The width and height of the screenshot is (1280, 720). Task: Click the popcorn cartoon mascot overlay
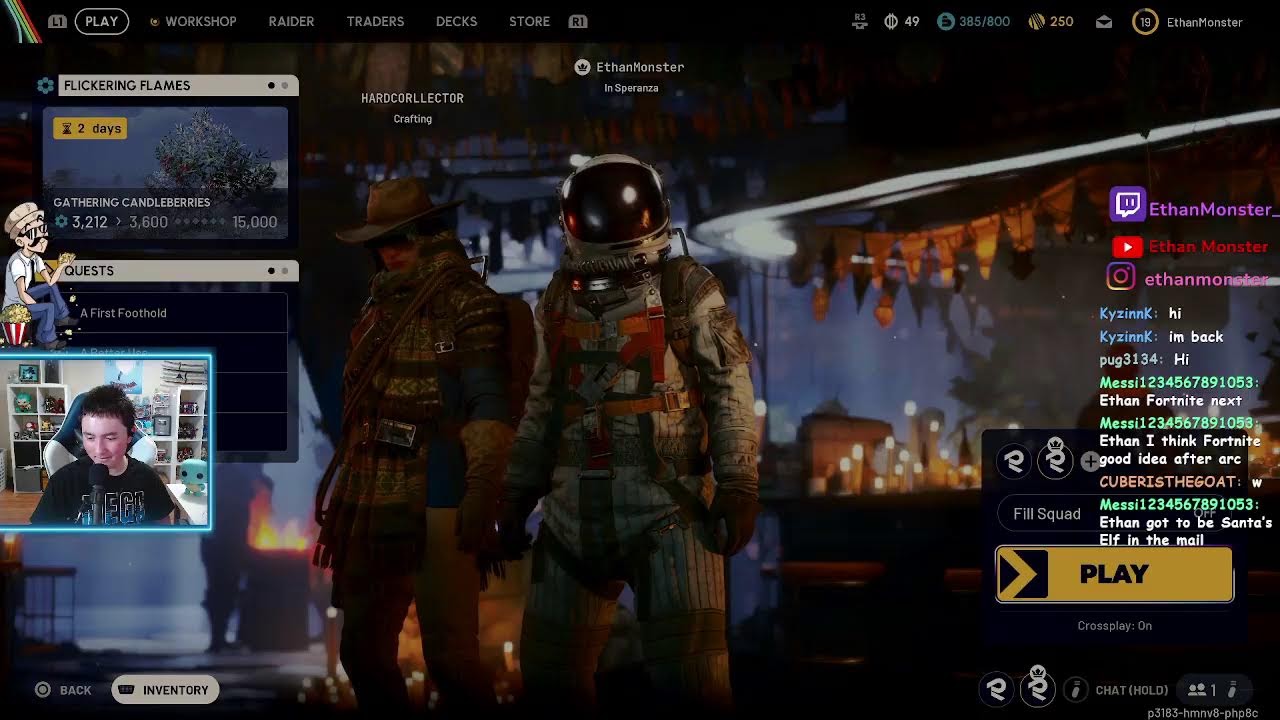(x=35, y=272)
